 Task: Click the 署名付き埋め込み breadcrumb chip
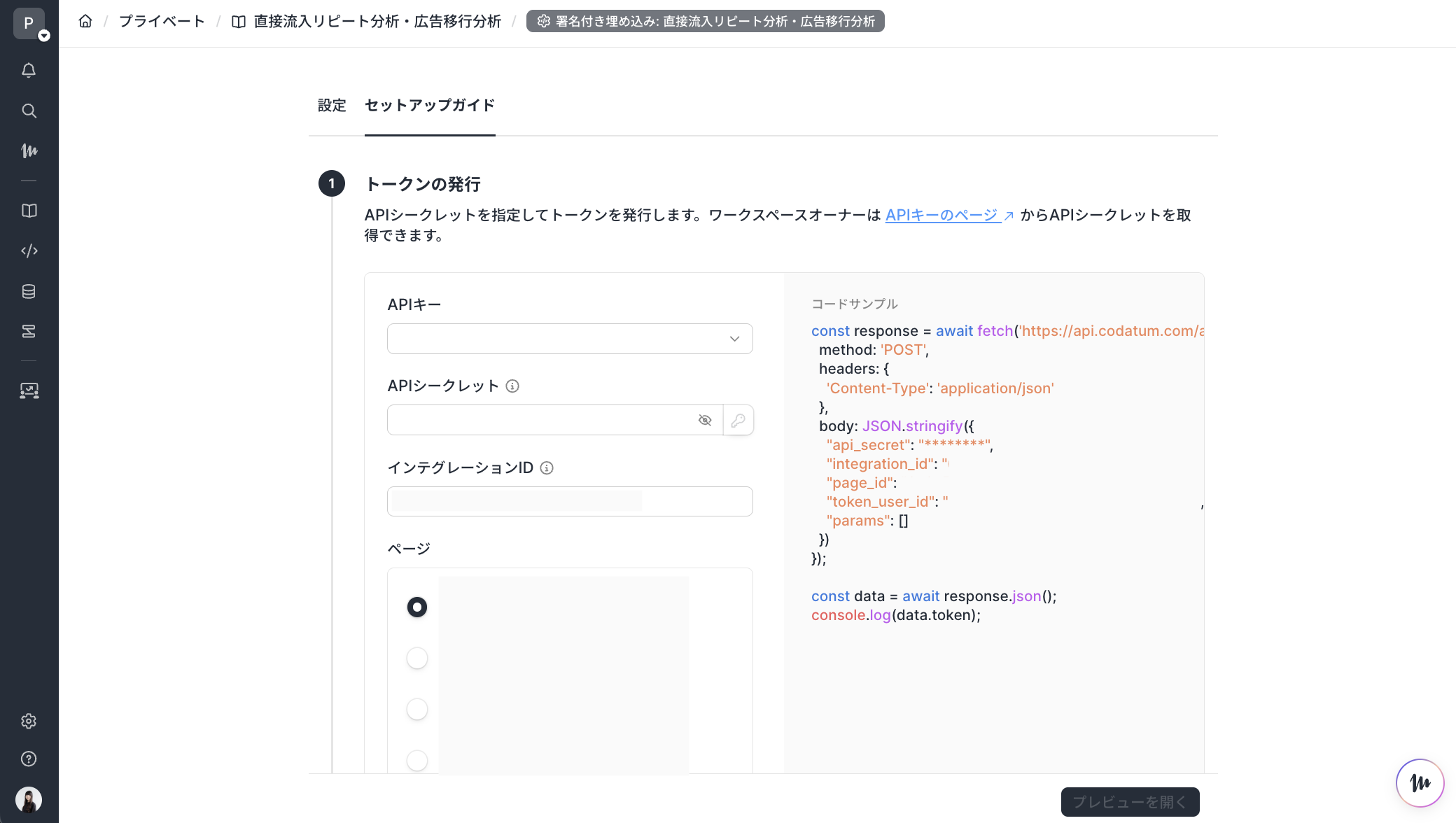pyautogui.click(x=705, y=21)
